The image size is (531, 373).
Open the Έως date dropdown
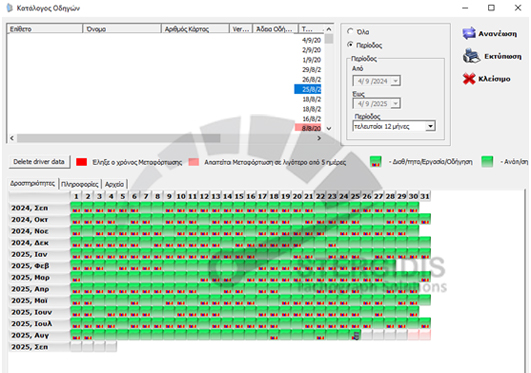point(395,104)
